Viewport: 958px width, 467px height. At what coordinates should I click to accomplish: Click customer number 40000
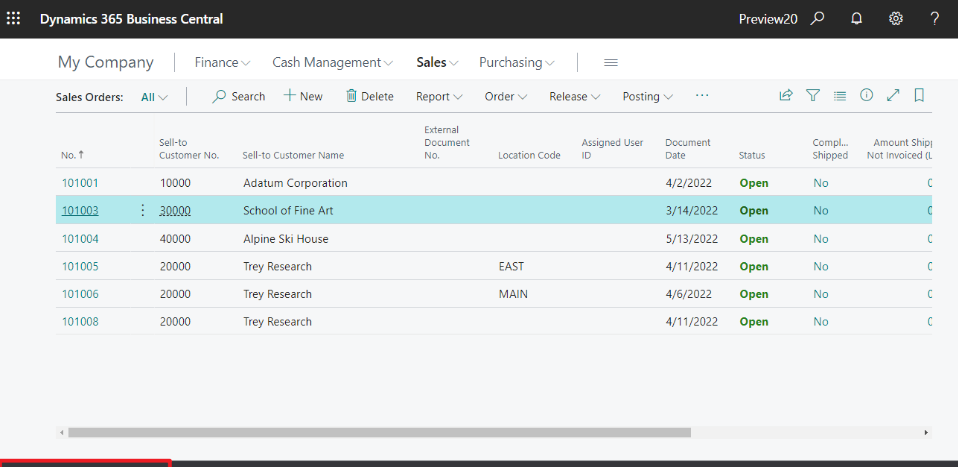(x=175, y=238)
